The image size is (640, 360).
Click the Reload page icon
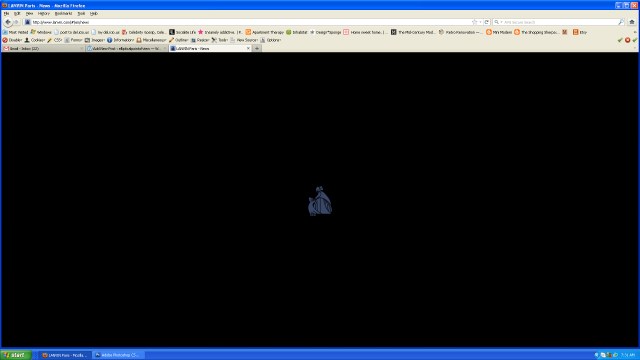click(x=487, y=22)
